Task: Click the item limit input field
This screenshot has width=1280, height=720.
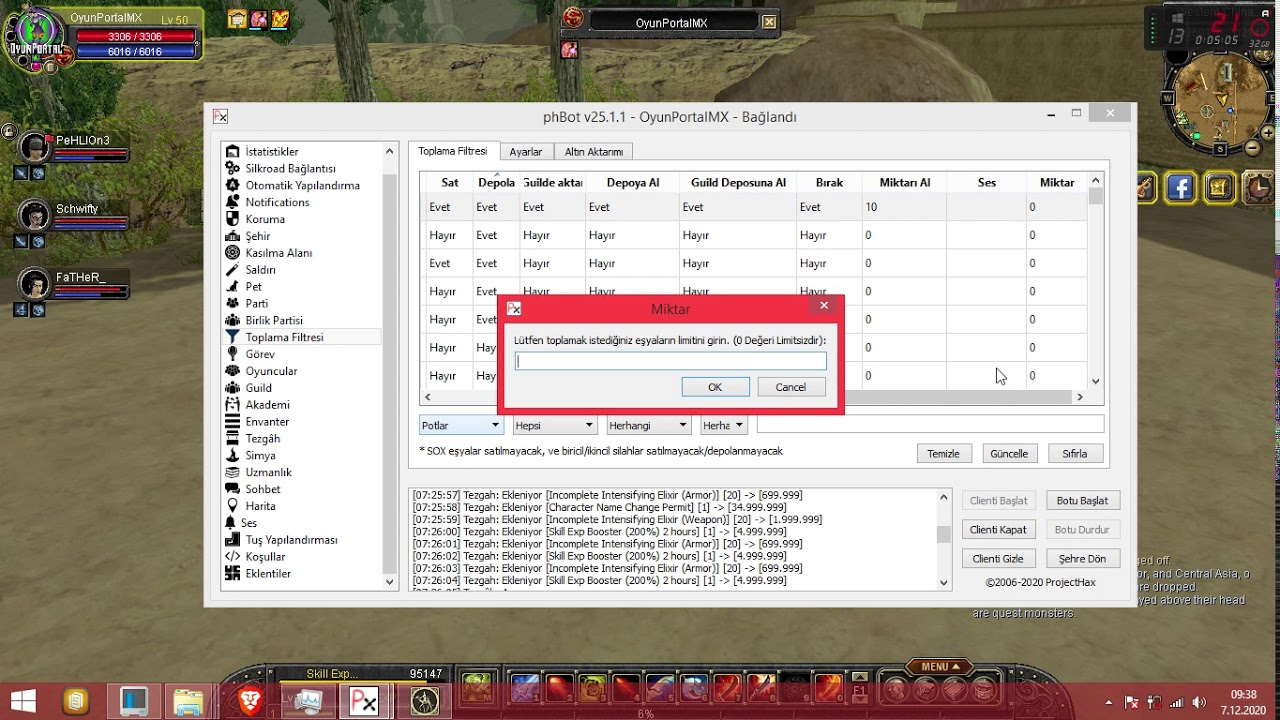Action: (671, 361)
